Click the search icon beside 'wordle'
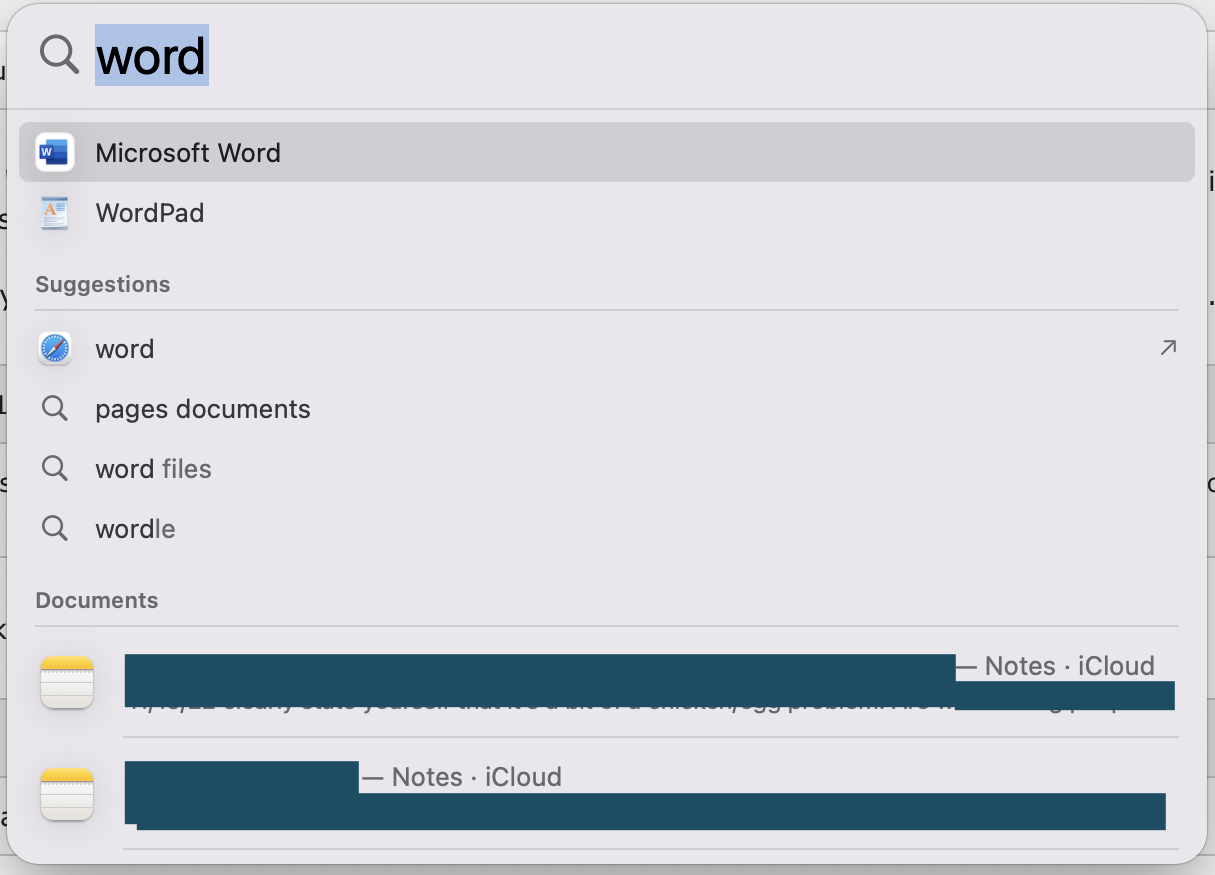Image resolution: width=1215 pixels, height=875 pixels. (54, 528)
